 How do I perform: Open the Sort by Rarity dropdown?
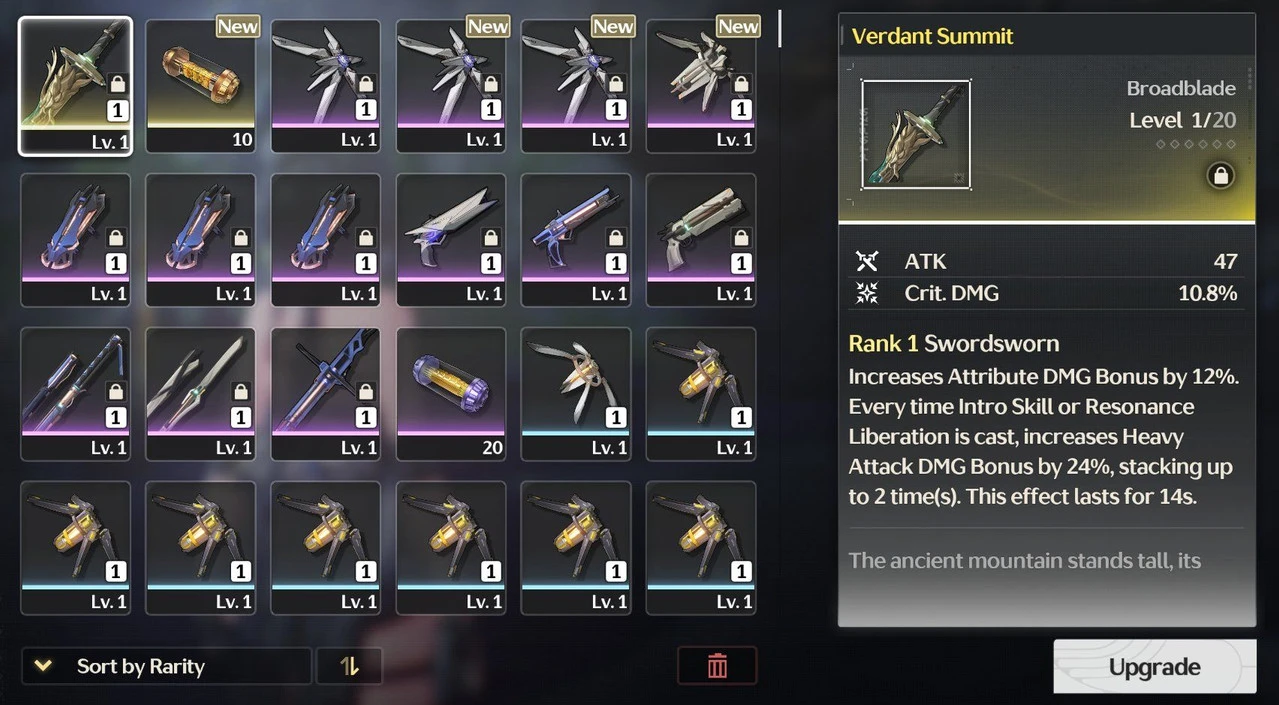point(166,666)
